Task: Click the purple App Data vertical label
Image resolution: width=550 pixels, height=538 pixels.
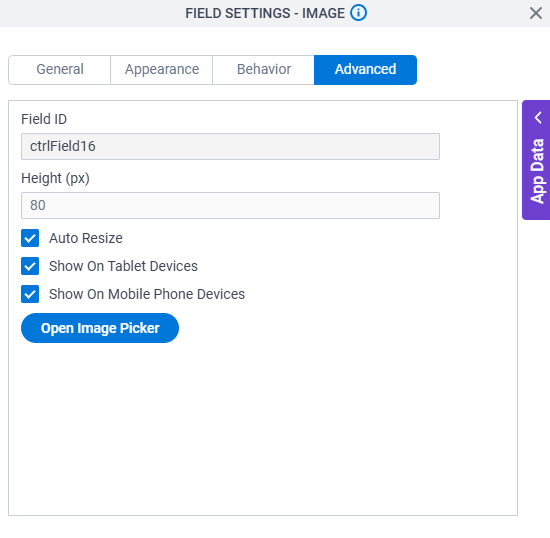Action: (x=537, y=172)
